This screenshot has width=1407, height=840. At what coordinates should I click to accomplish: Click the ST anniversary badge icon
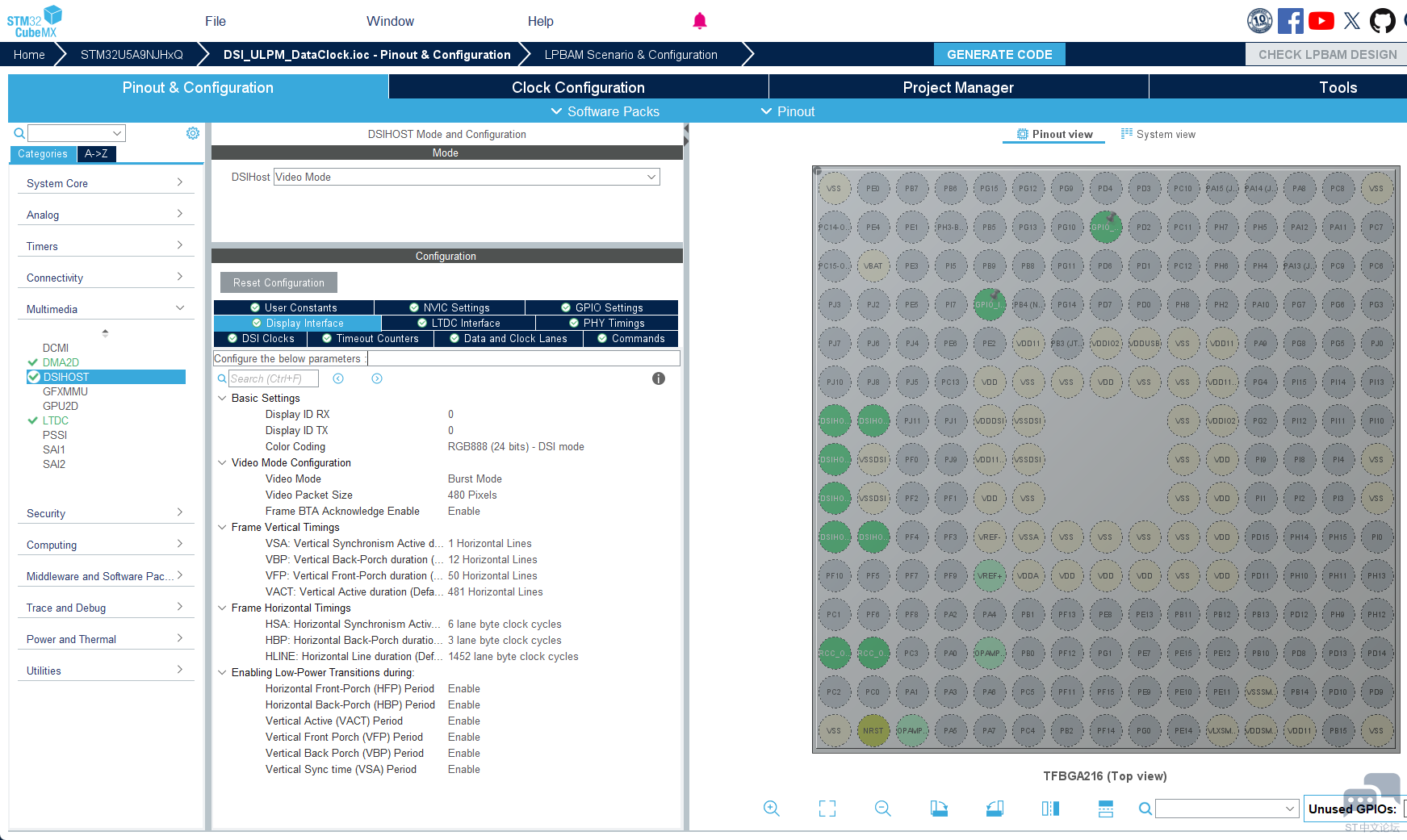coord(1259,21)
